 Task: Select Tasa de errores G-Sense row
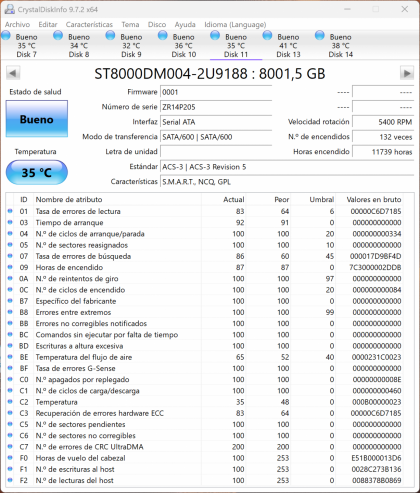(204, 368)
